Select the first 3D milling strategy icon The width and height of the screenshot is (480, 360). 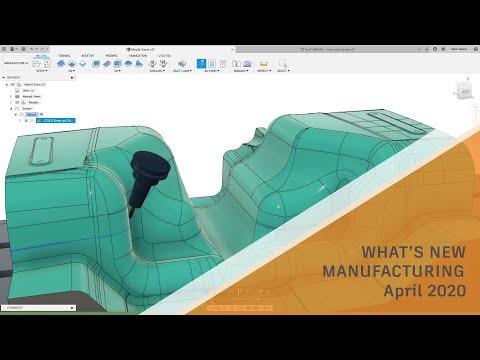point(96,64)
